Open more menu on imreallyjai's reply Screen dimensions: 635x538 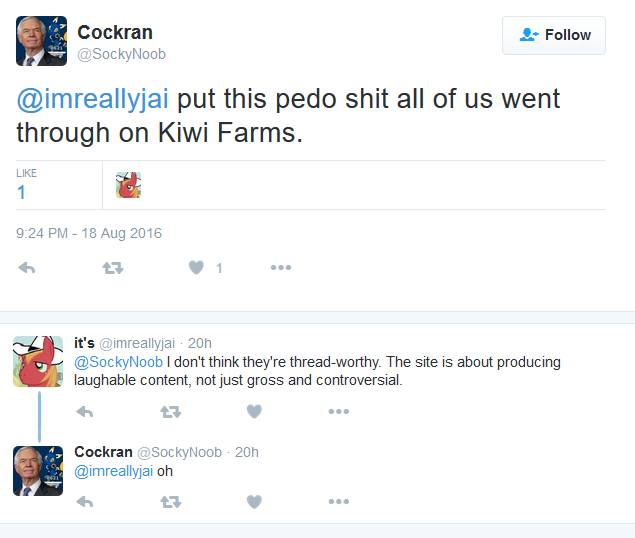point(339,412)
